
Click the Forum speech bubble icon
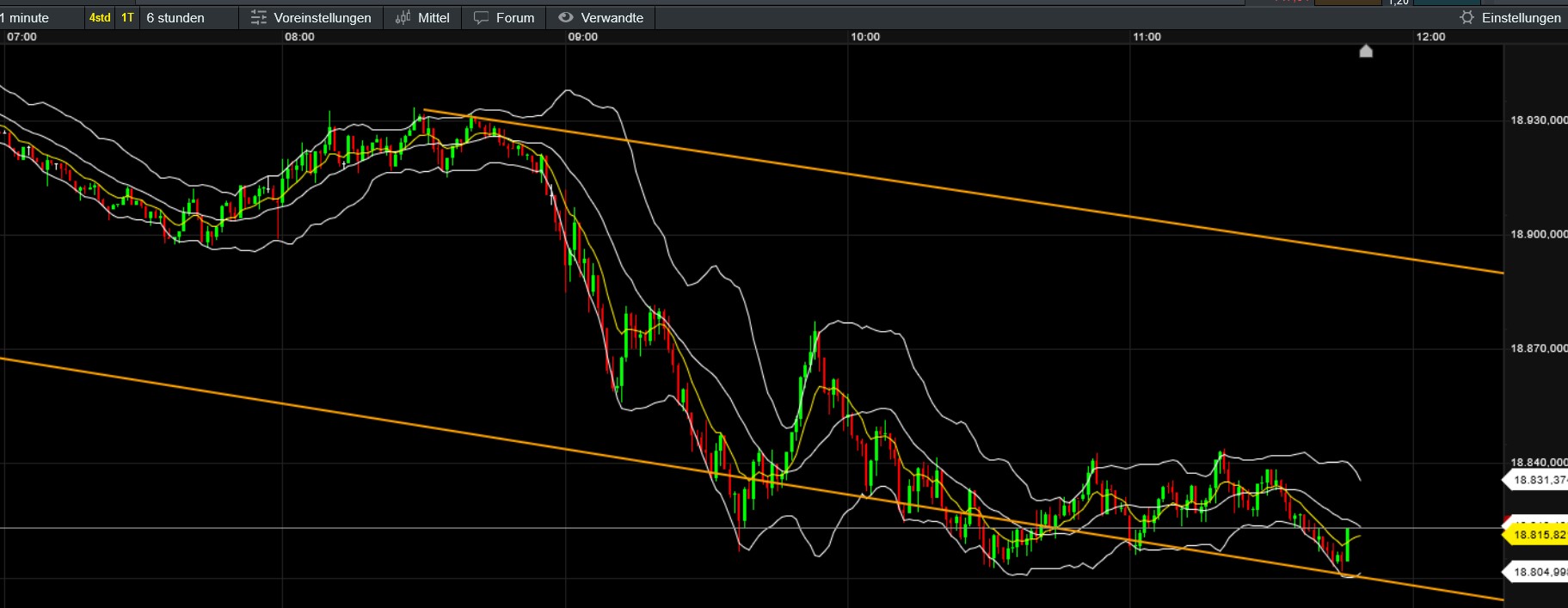pos(481,17)
